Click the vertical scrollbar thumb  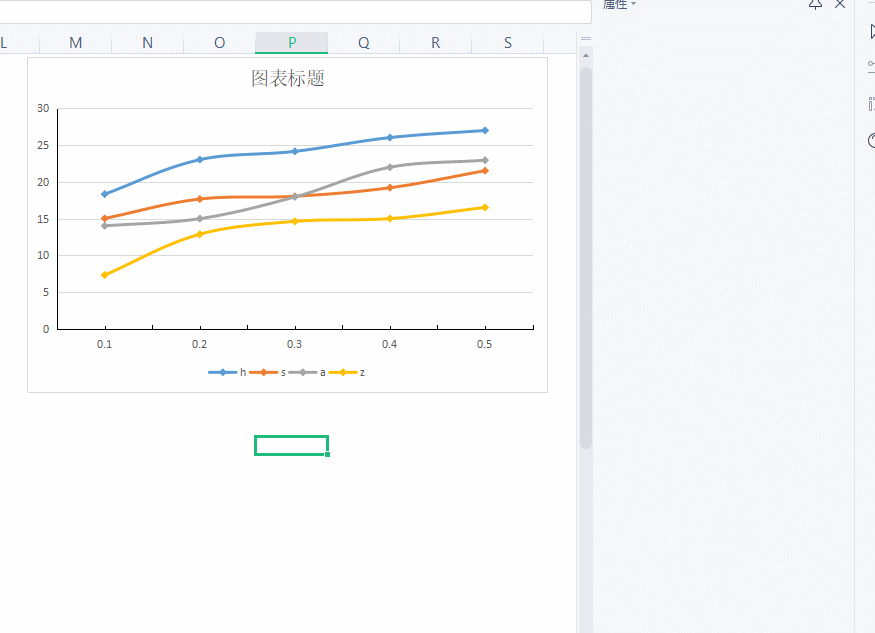585,258
